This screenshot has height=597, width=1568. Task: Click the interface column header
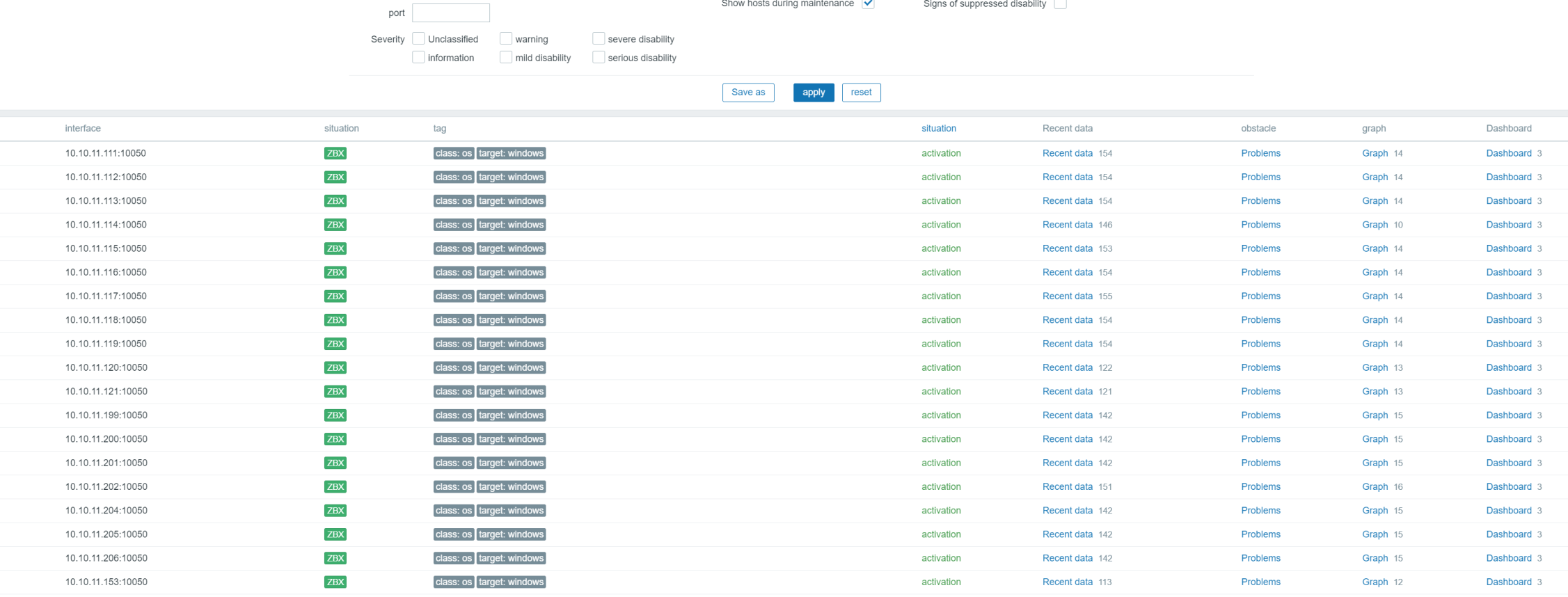pos(83,128)
